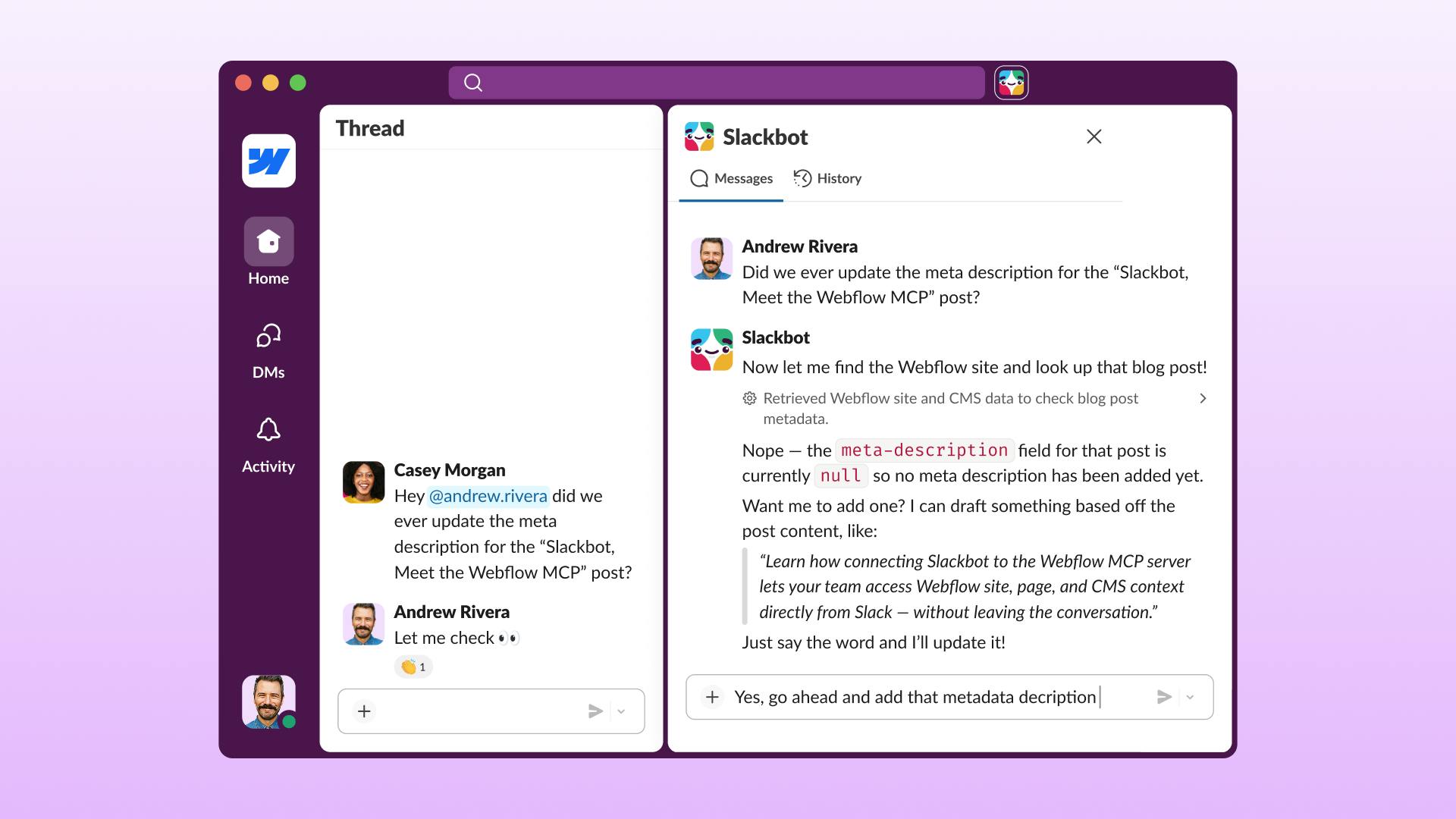This screenshot has width=1456, height=819.
Task: Click 'Let me check' message text
Action: [457, 638]
